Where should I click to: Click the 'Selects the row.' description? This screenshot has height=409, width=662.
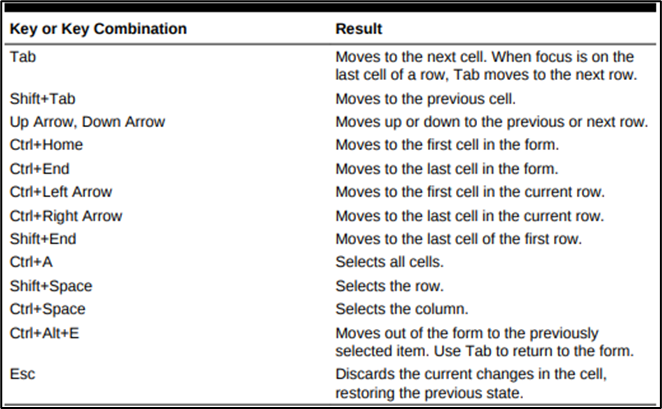(x=390, y=286)
